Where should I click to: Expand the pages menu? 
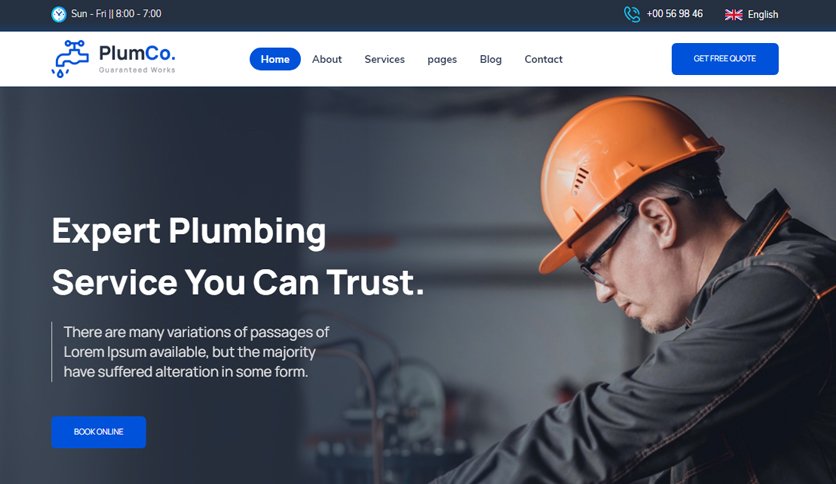tap(442, 60)
